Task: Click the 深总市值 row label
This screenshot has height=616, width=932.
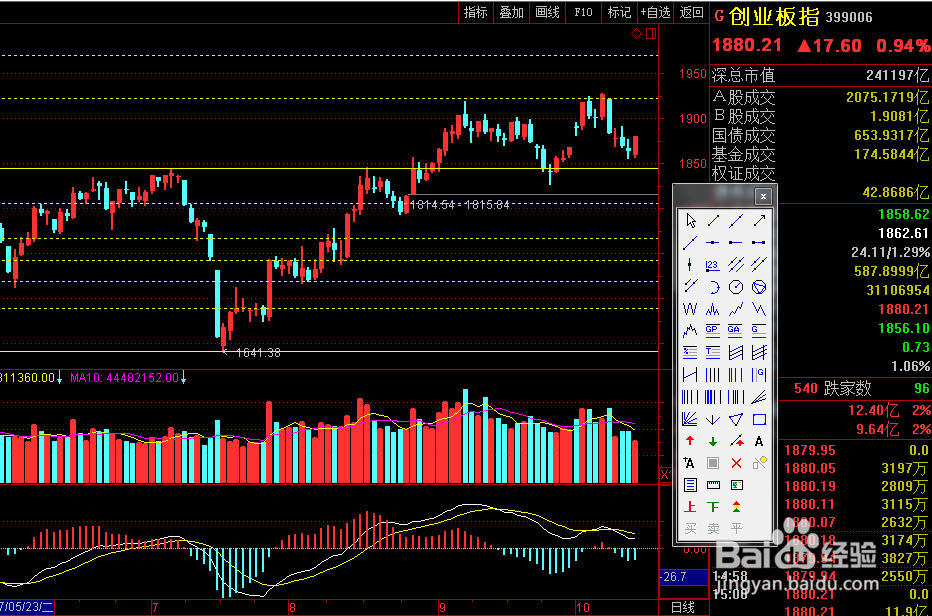Action: point(744,76)
